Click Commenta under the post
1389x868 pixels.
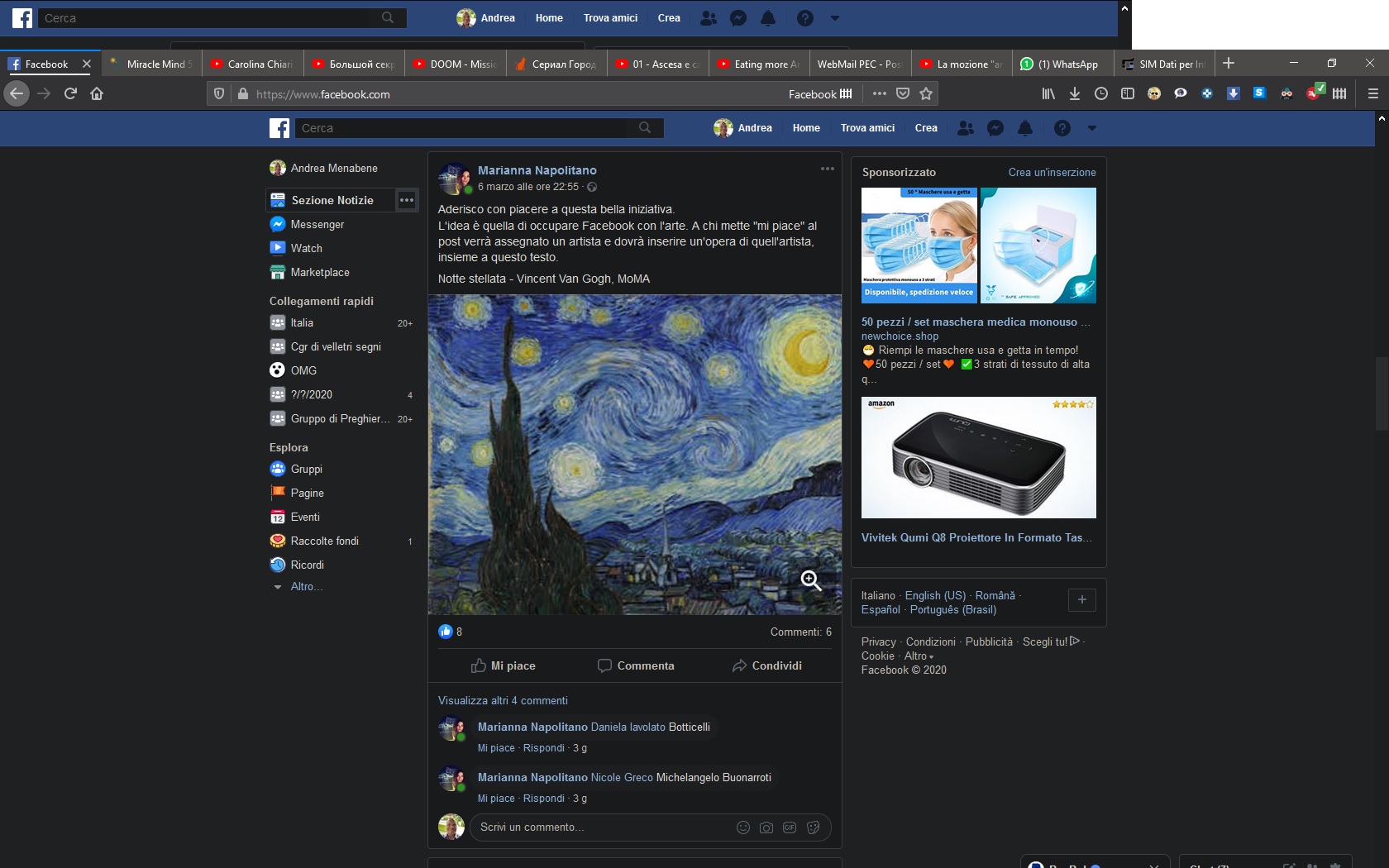[x=636, y=665]
